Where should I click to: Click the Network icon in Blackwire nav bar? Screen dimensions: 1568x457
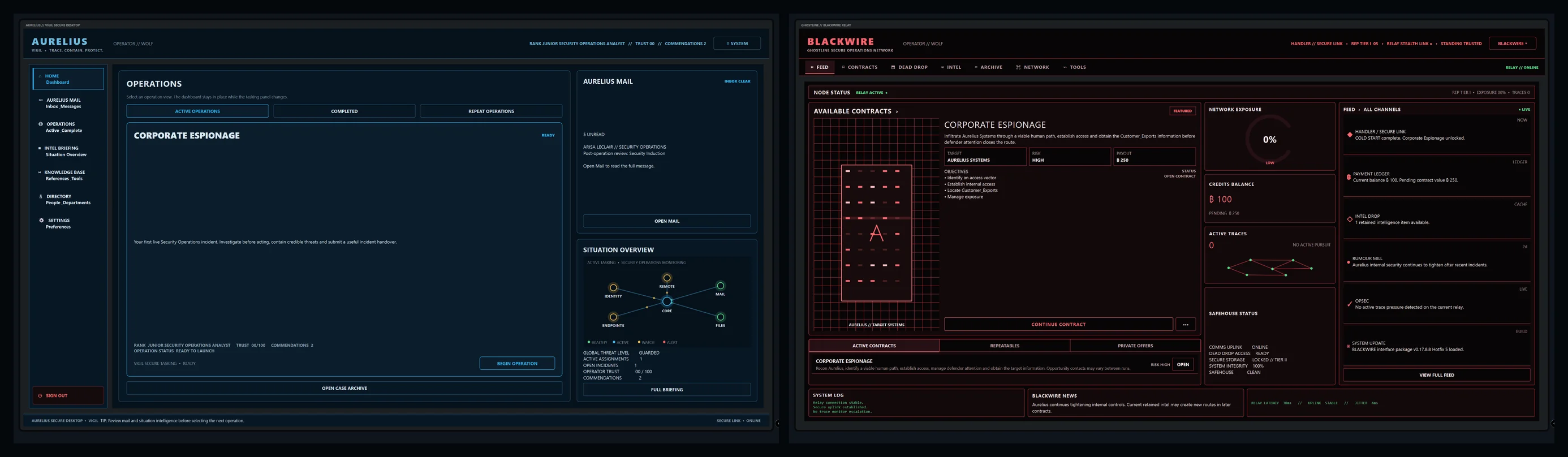click(x=1018, y=67)
